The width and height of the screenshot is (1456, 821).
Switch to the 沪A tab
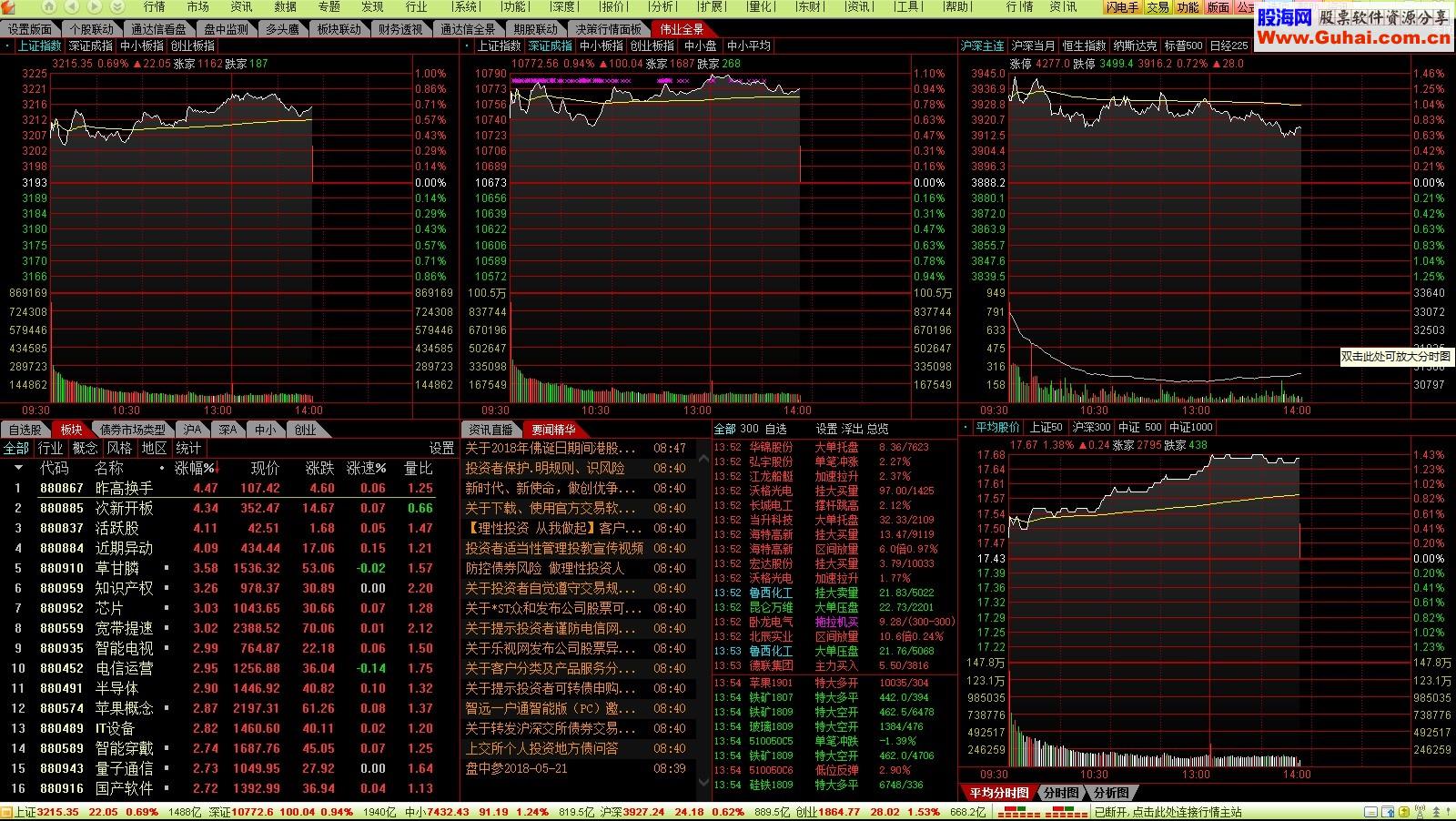click(x=191, y=430)
